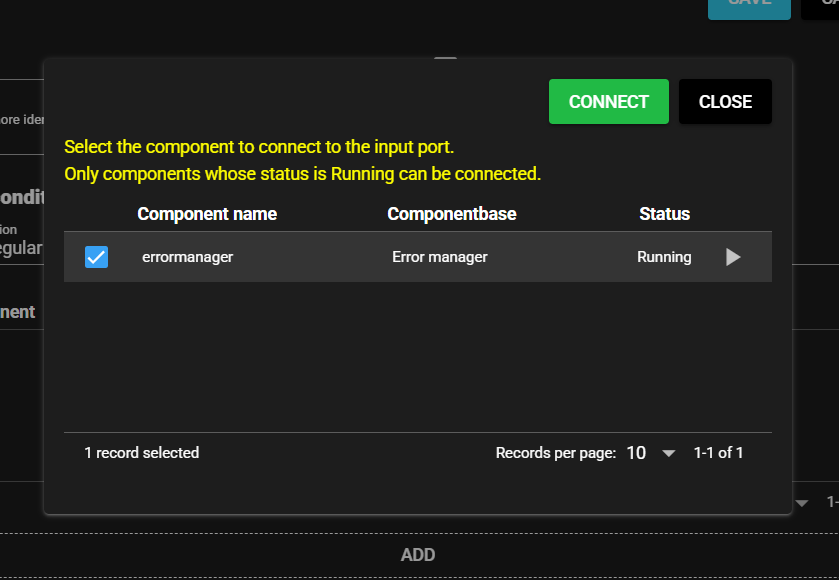Click the yellow Running-status instruction text

coord(302,174)
